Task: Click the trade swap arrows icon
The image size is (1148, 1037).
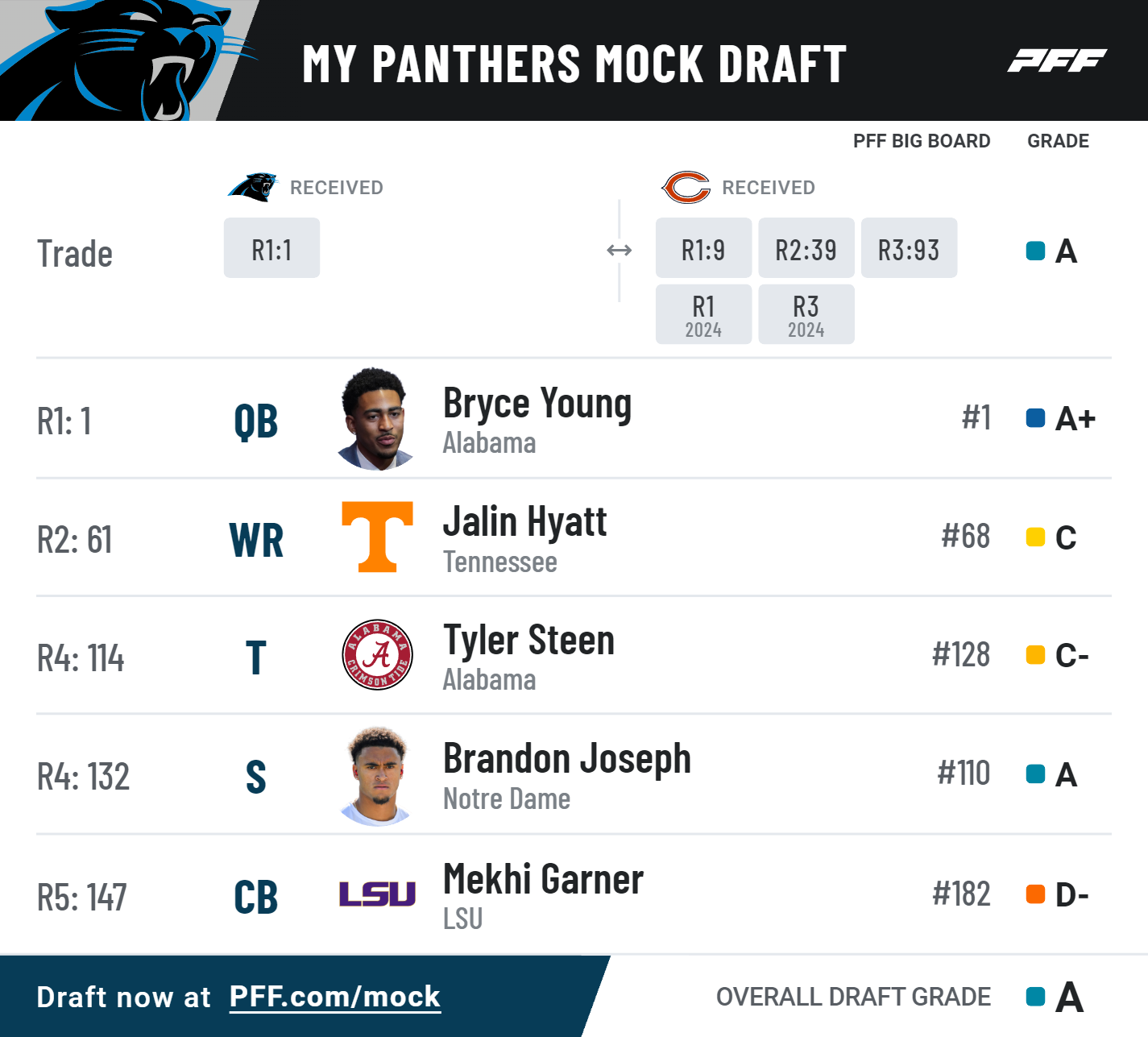Action: click(x=619, y=251)
